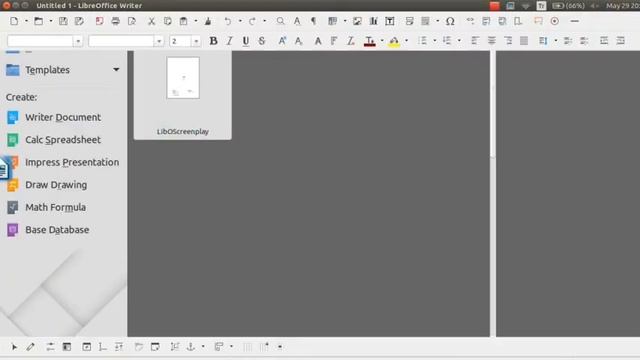Click the Select arrow tool in drawing toolbar
This screenshot has height=360, width=640.
click(x=14, y=347)
